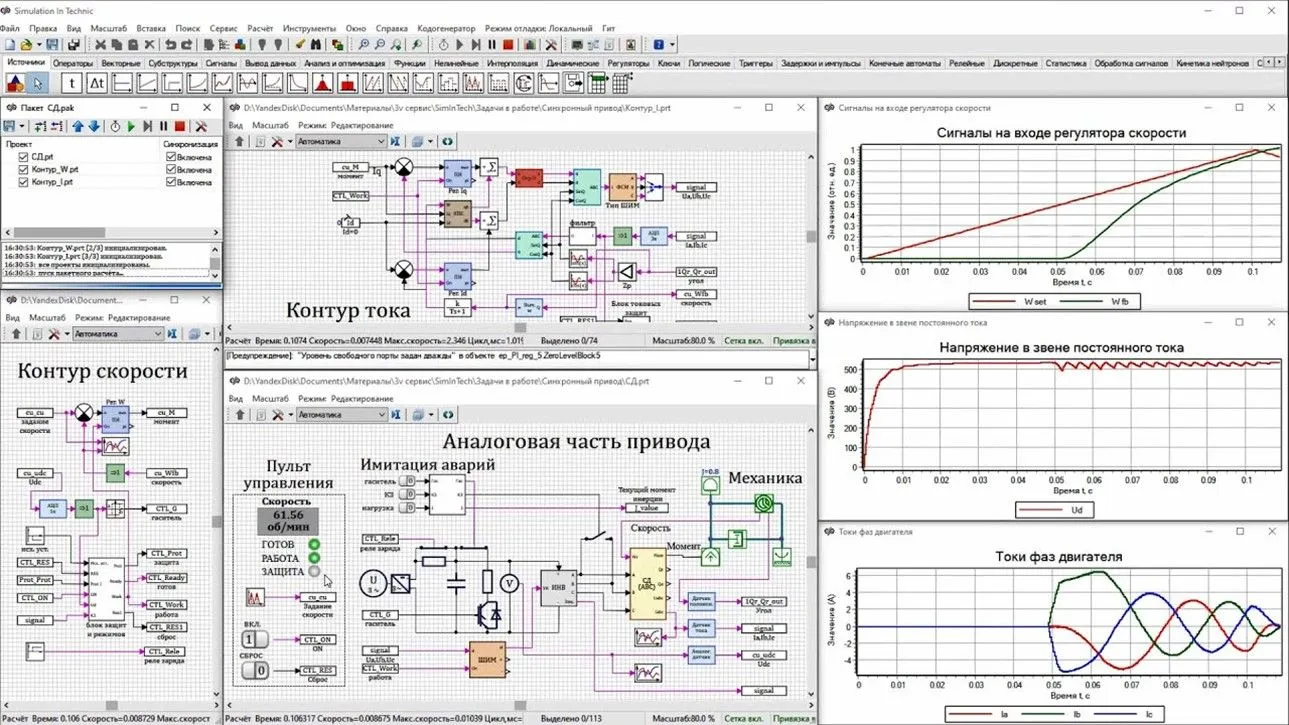The width and height of the screenshot is (1289, 725).
Task: Switch to the Регуляторы palette tab
Action: pos(628,63)
